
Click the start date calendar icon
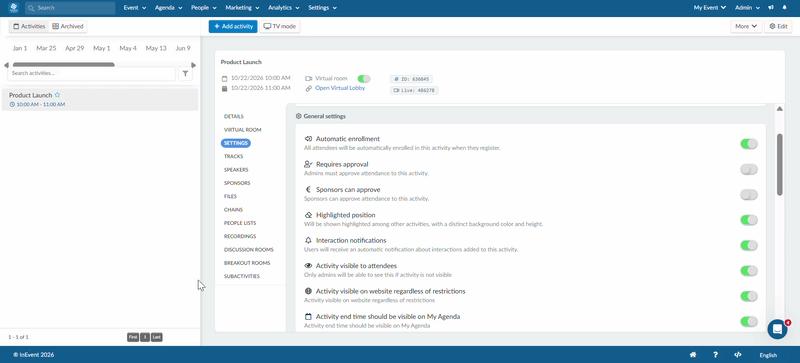point(224,79)
